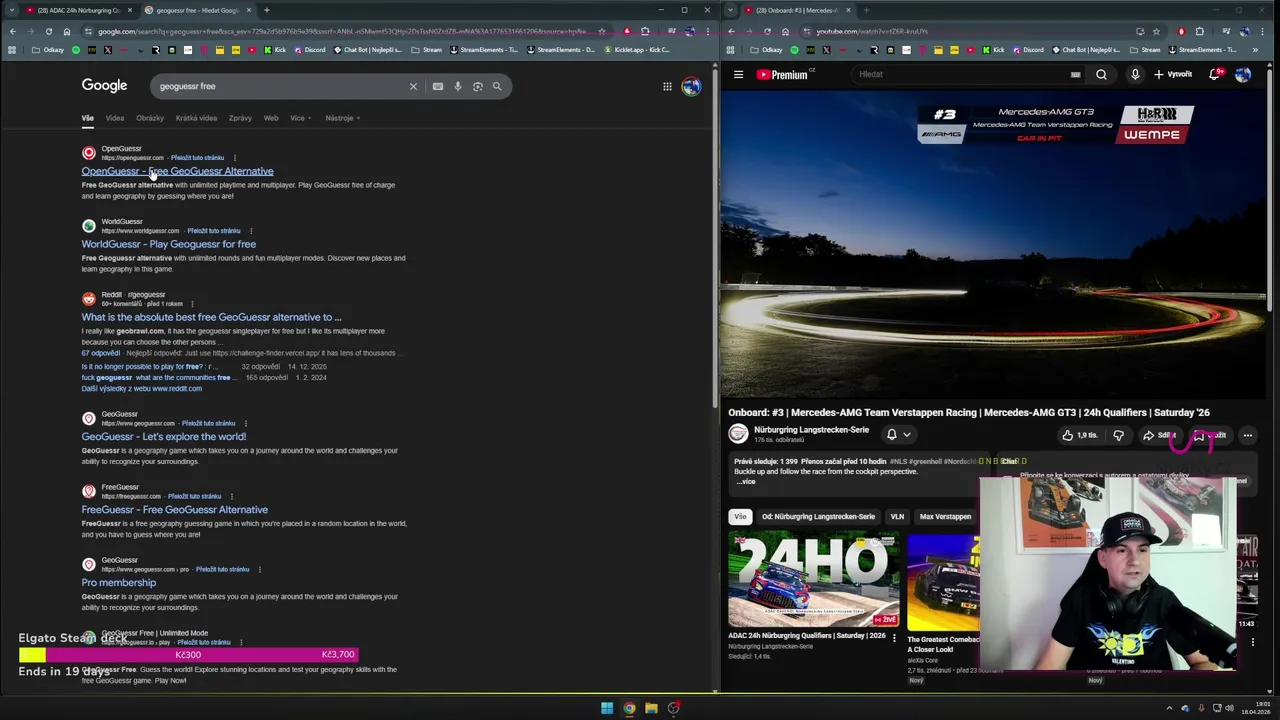The height and width of the screenshot is (720, 1280).
Task: Switch to ADAC 24h Nürburgring browser tab
Action: coord(78,10)
